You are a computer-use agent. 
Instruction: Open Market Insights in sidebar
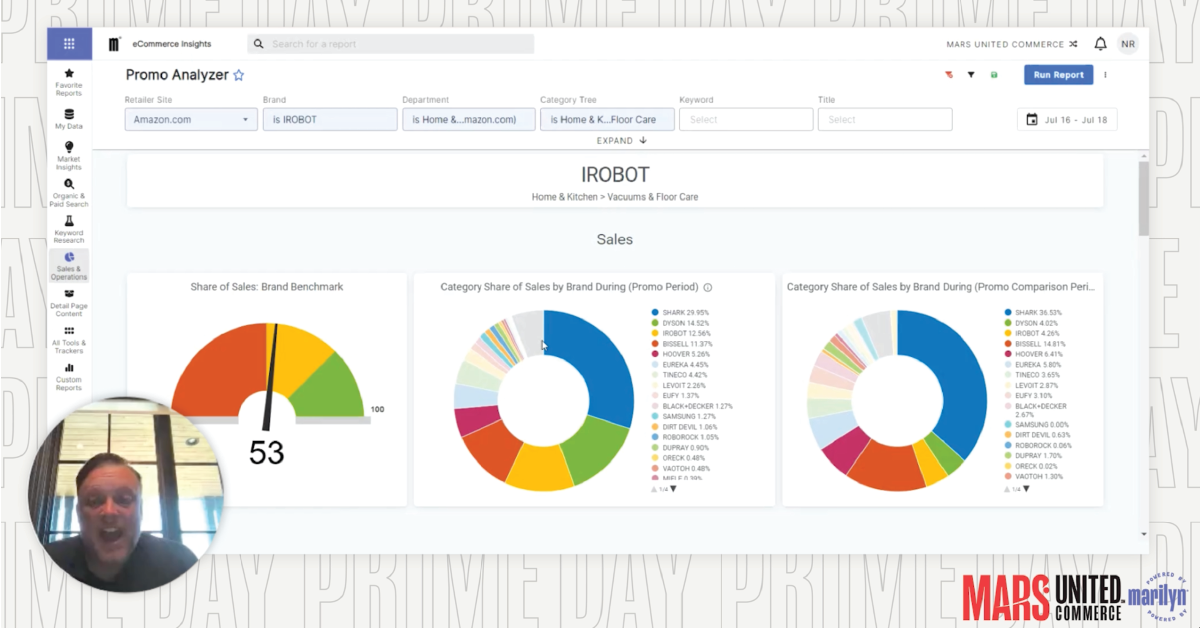coord(69,155)
